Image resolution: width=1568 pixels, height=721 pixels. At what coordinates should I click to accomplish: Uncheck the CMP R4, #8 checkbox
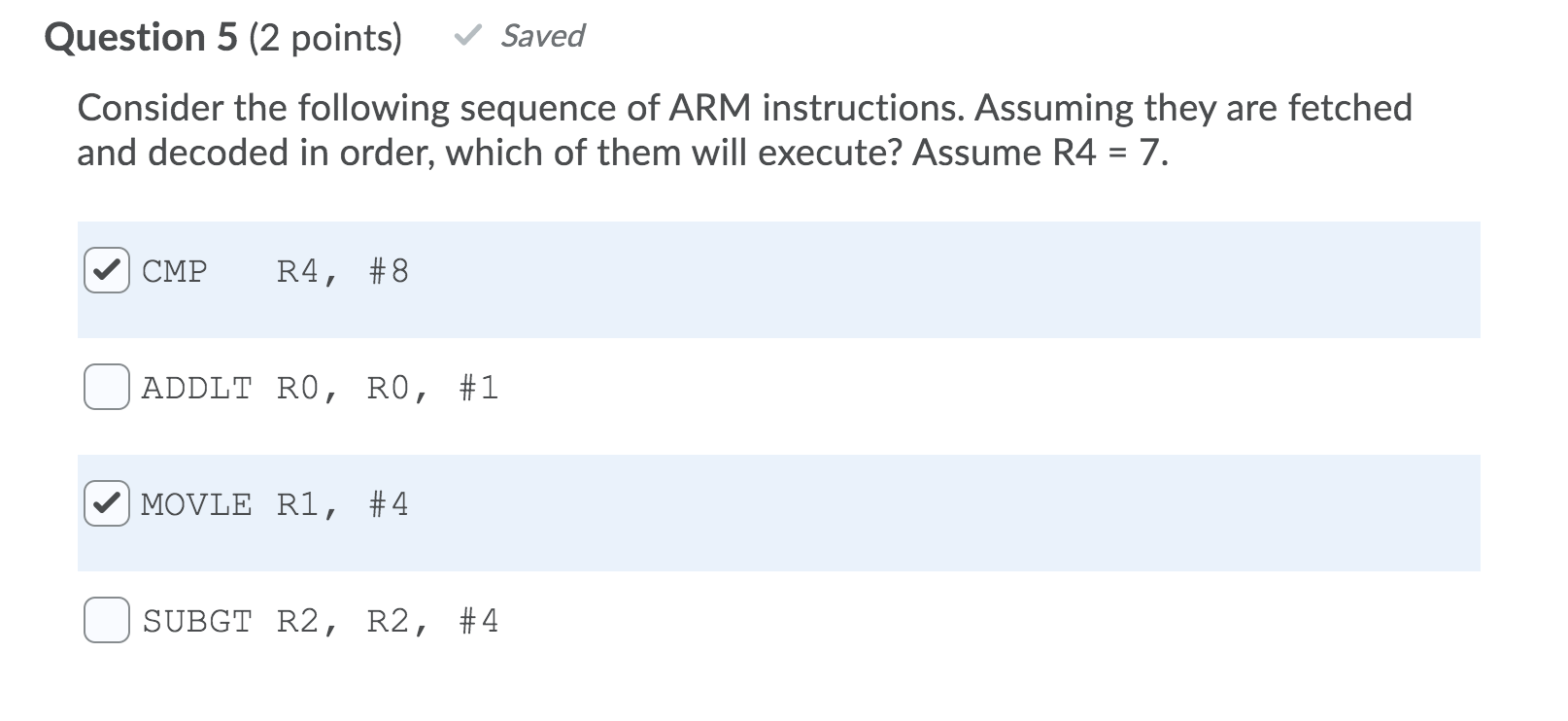106,270
